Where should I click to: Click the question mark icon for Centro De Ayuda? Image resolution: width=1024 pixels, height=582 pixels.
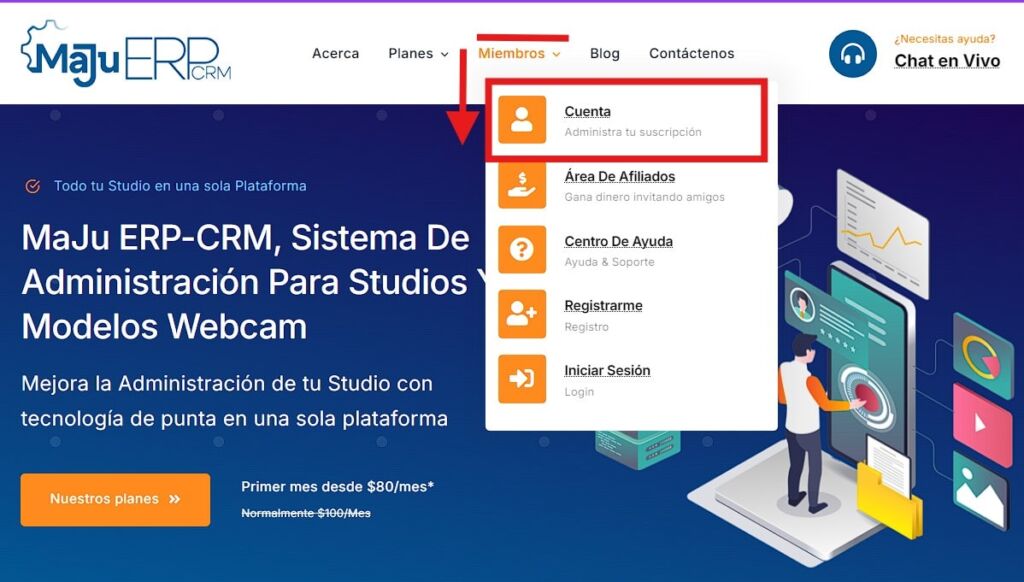(x=521, y=250)
